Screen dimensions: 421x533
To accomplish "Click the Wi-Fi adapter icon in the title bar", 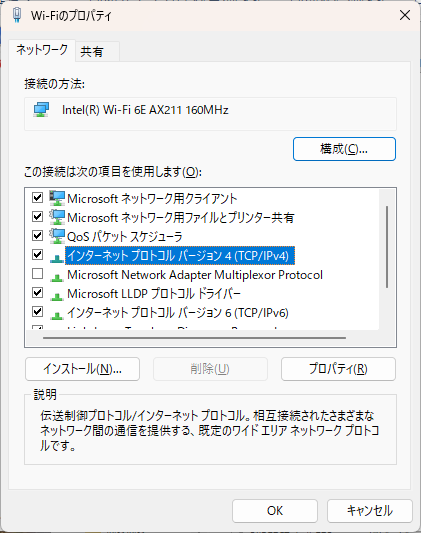I will pyautogui.click(x=17, y=15).
